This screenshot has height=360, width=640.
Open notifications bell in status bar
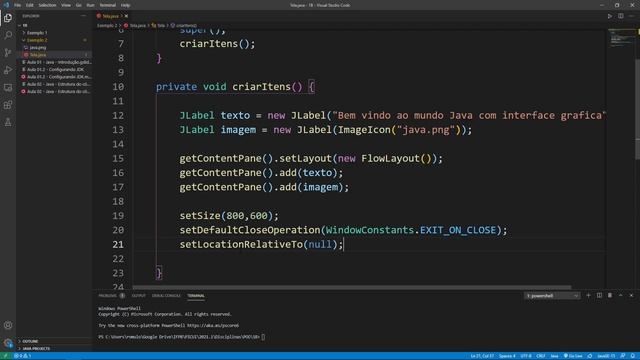[632, 356]
